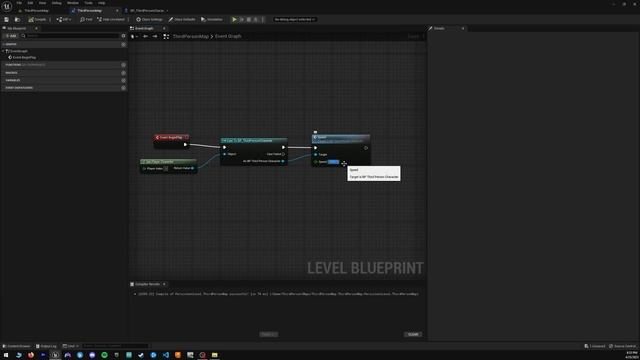Open the Help menu
Screen dimensions: 640x360
(x=102, y=3)
